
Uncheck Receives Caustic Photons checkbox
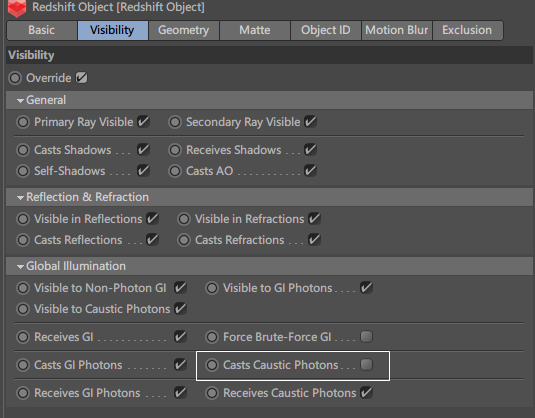point(366,393)
